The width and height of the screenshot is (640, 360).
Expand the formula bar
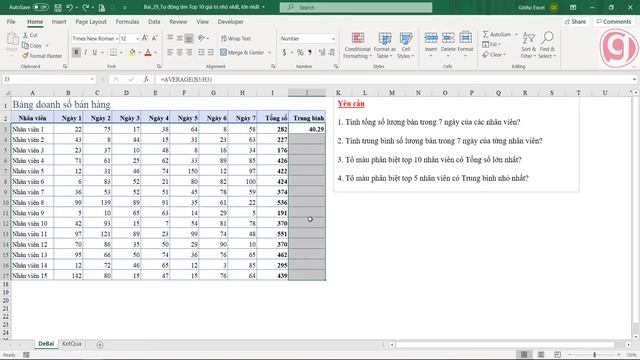click(634, 80)
